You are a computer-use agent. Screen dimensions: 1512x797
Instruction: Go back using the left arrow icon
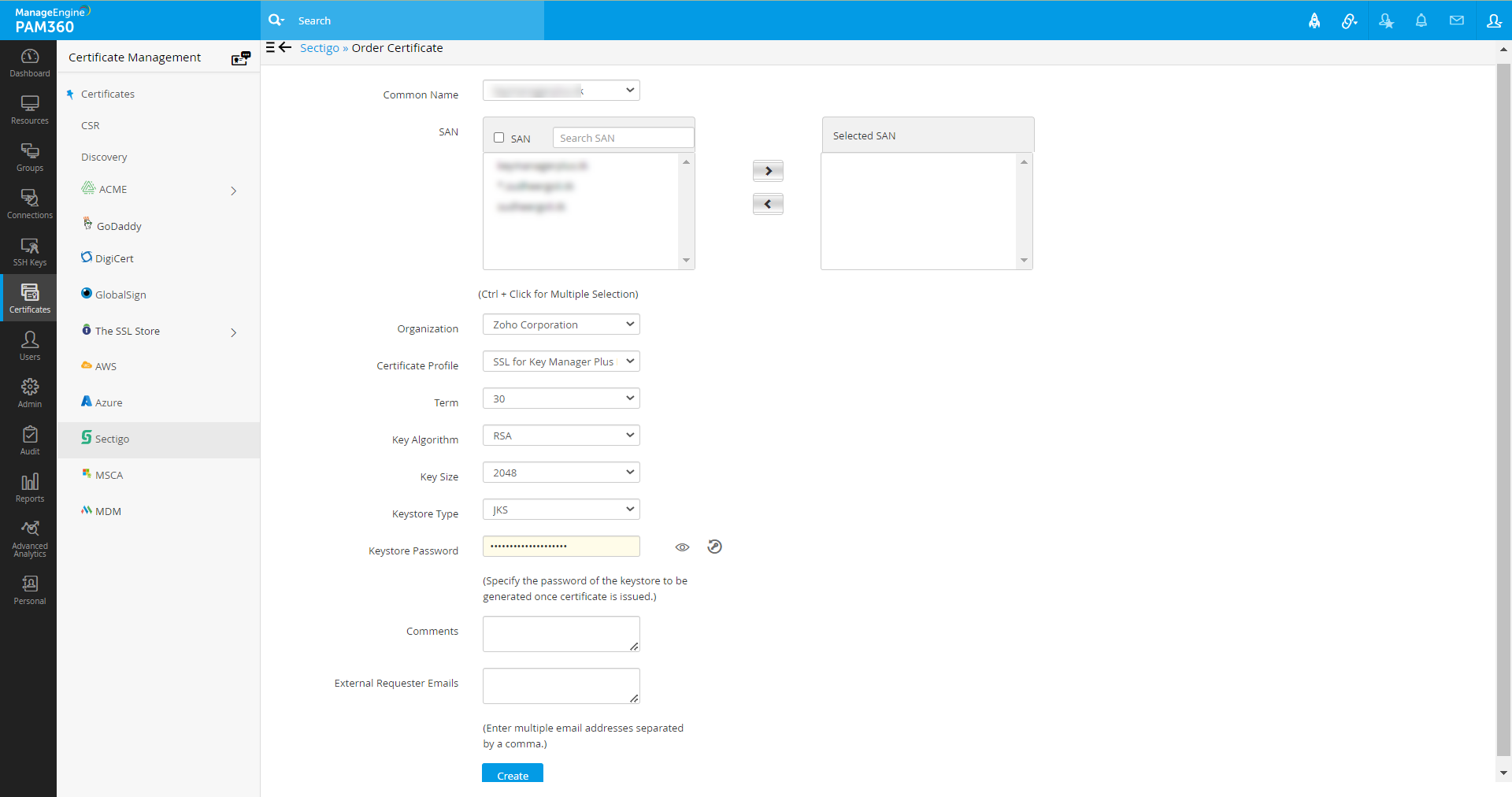coord(286,47)
